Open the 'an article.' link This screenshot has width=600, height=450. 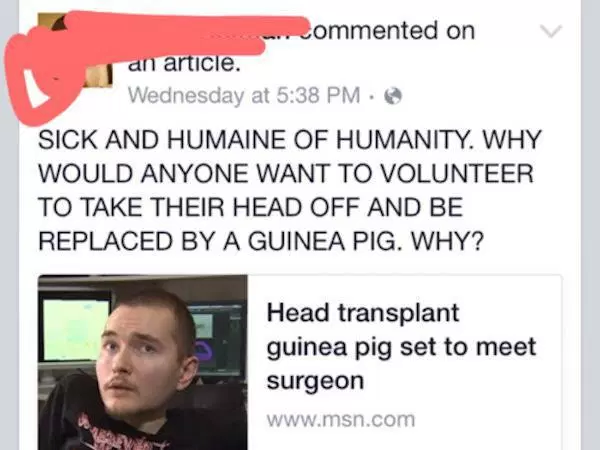point(184,64)
